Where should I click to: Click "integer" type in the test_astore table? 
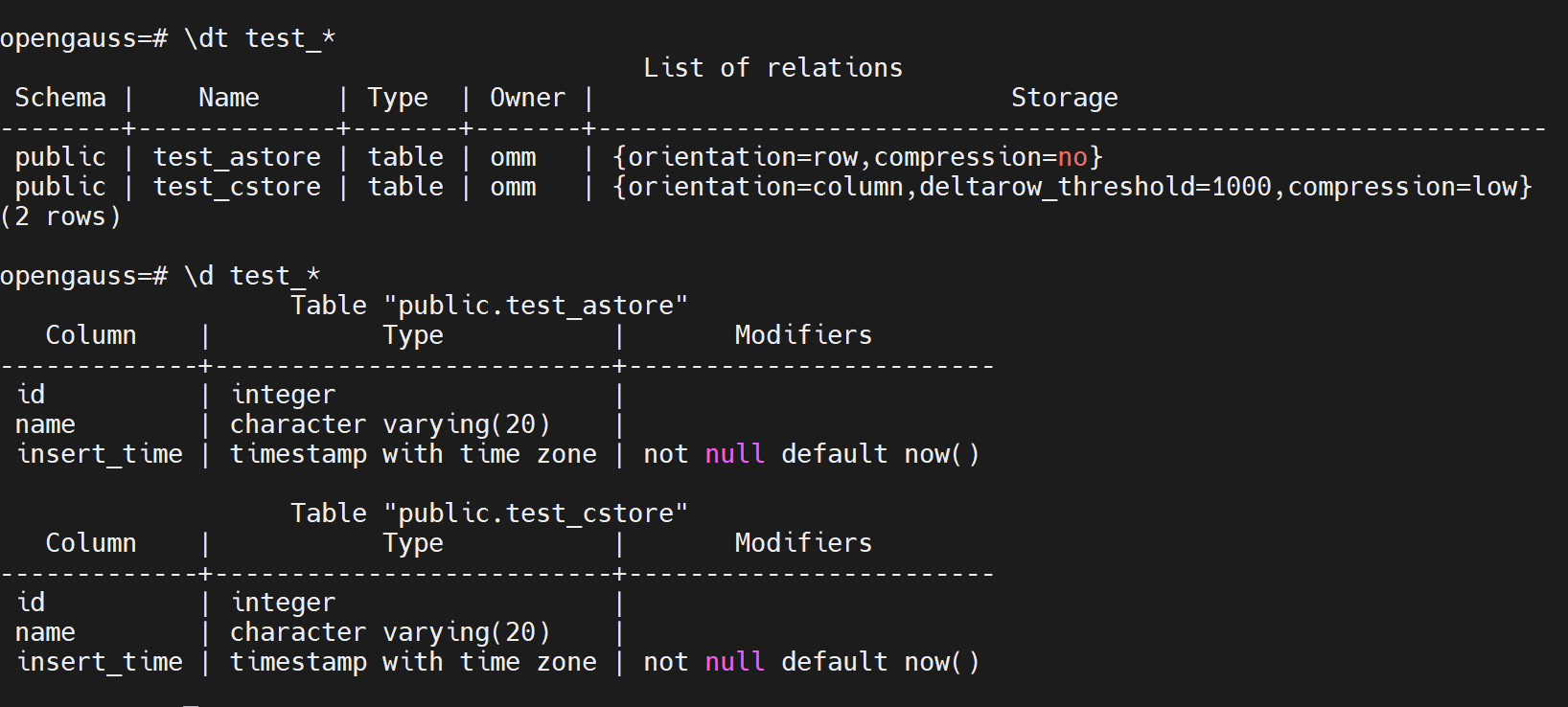coord(283,395)
